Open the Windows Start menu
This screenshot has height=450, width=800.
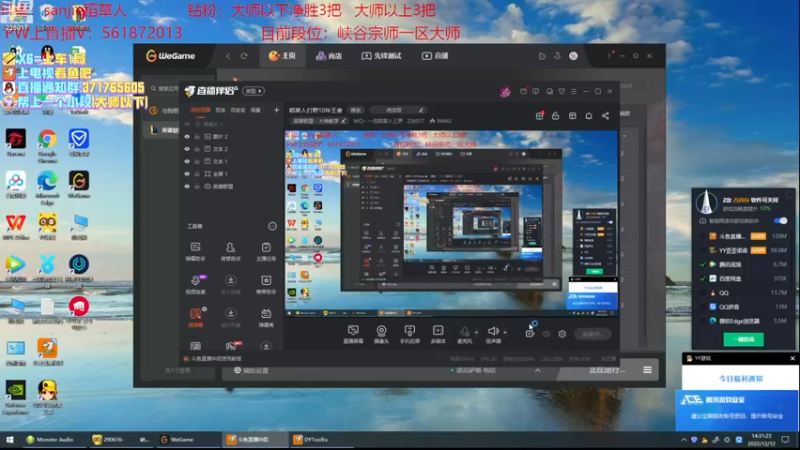[x=10, y=439]
